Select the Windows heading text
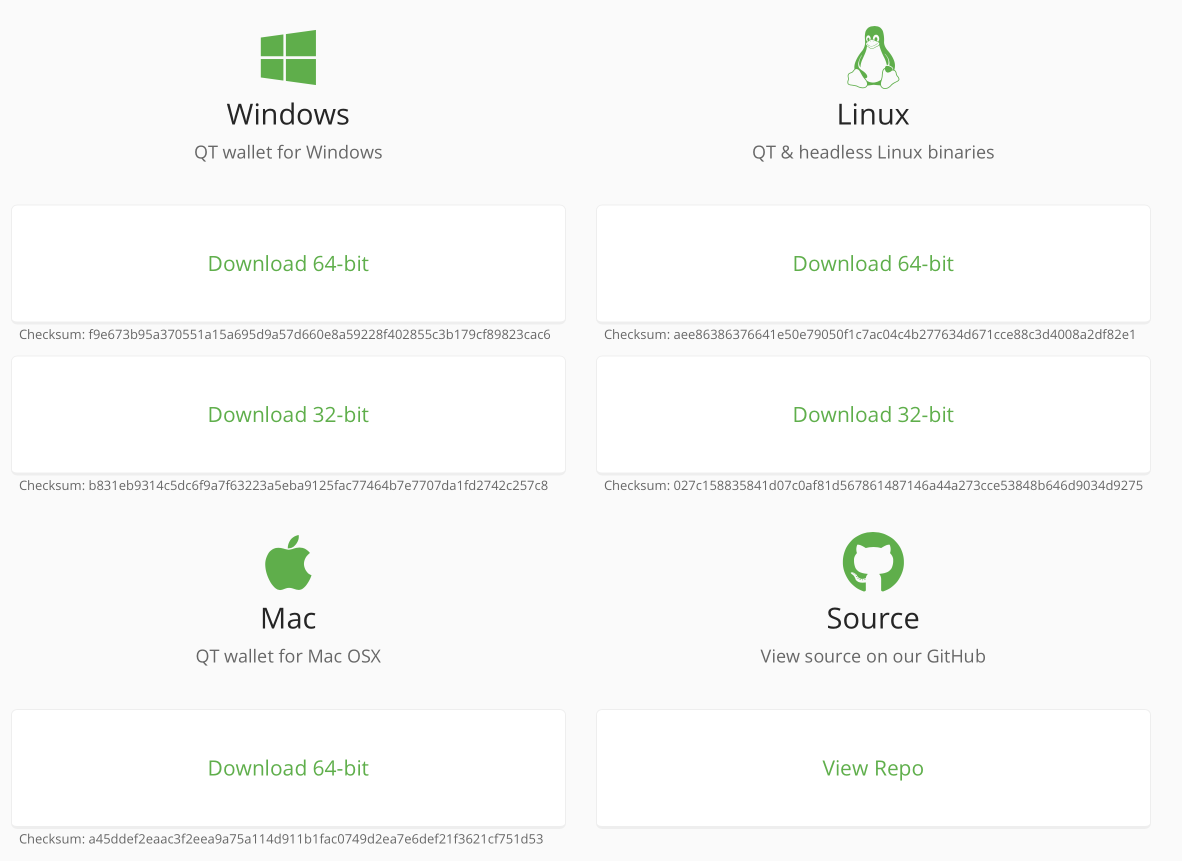1182x861 pixels. click(288, 115)
